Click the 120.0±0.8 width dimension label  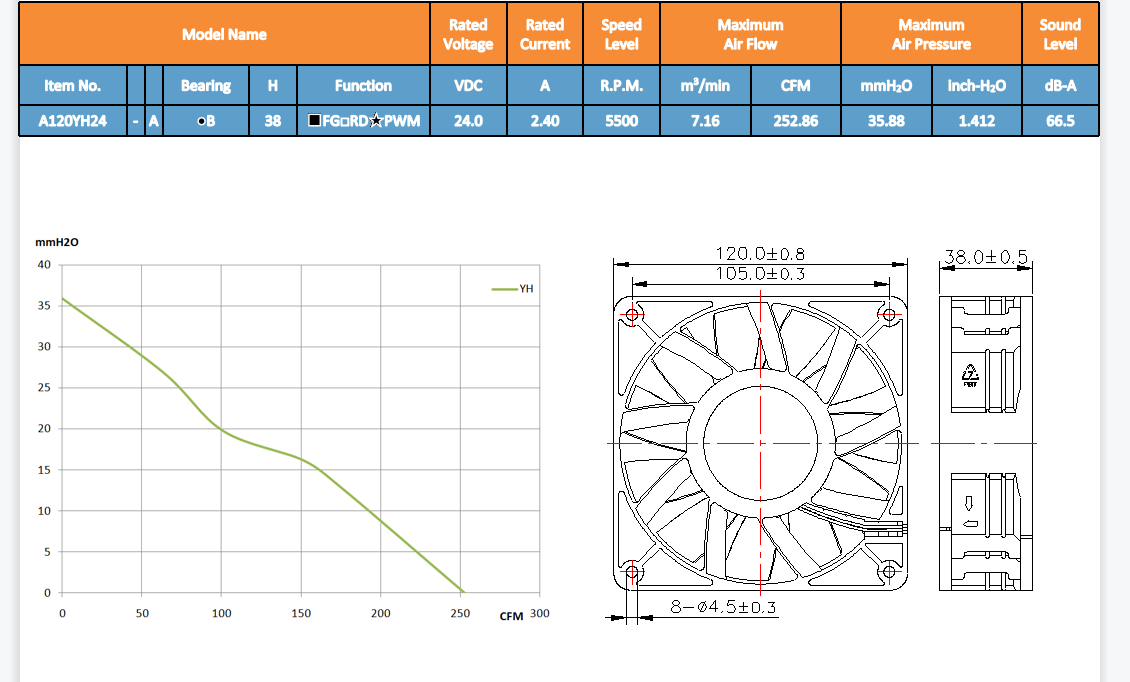[761, 254]
